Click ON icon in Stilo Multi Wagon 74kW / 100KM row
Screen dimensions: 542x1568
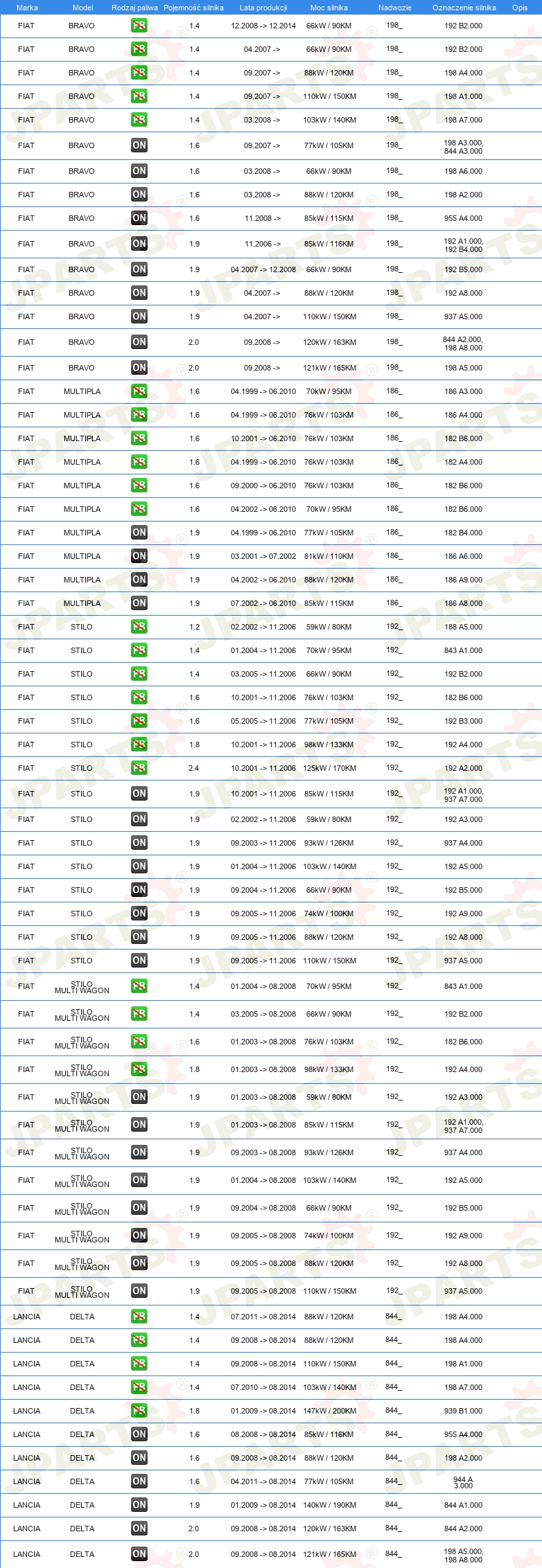point(139,1236)
